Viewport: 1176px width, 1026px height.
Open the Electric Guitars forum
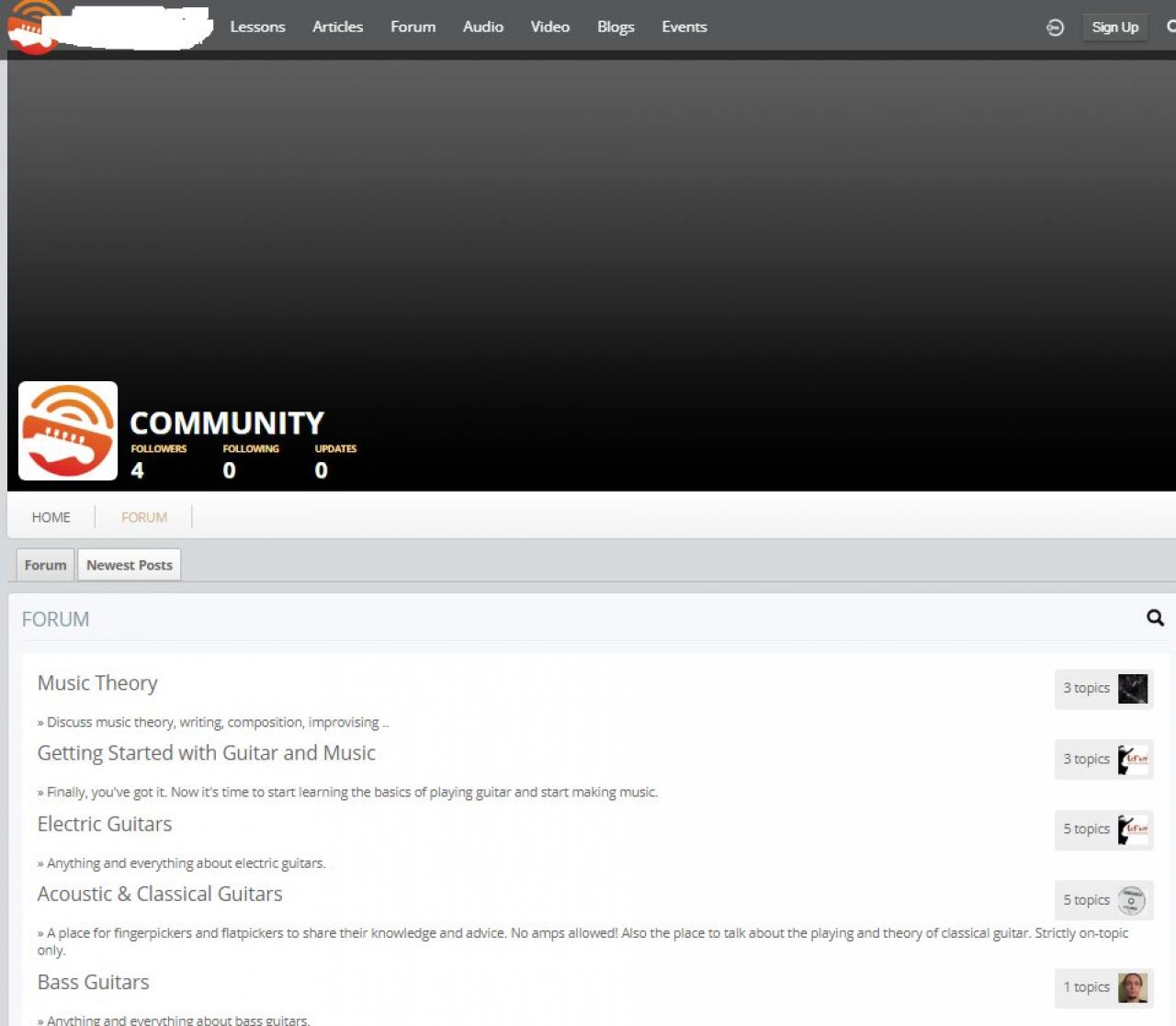[105, 824]
